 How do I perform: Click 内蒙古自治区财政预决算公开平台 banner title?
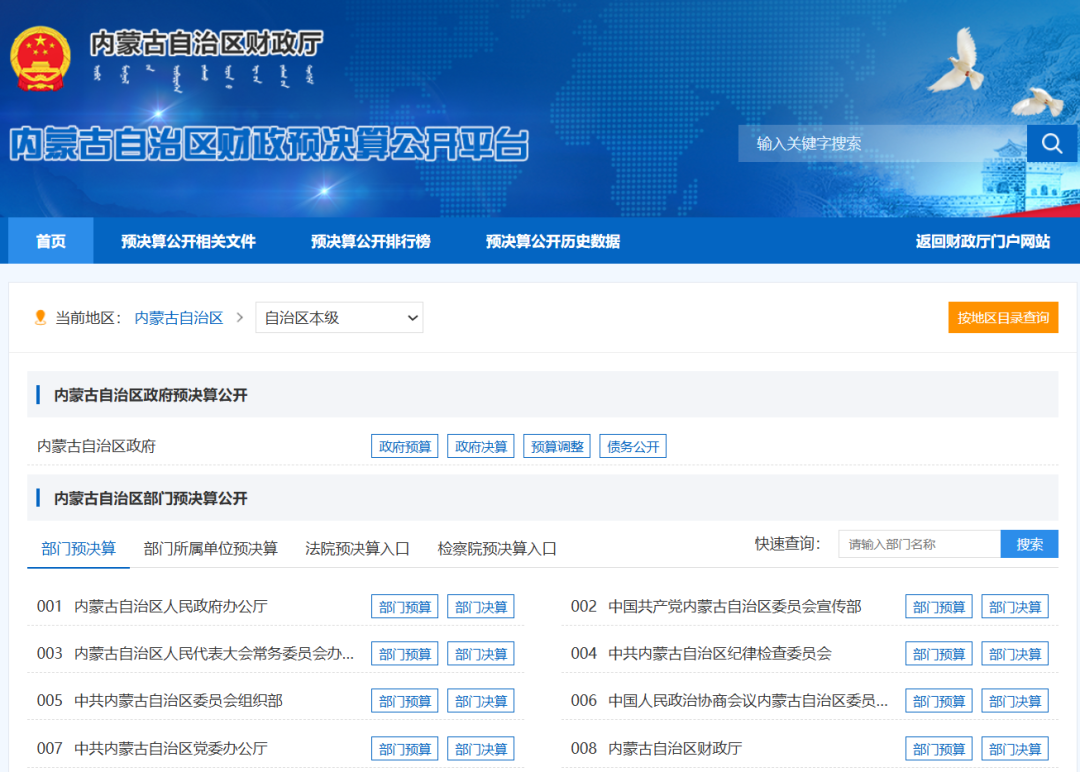[269, 145]
